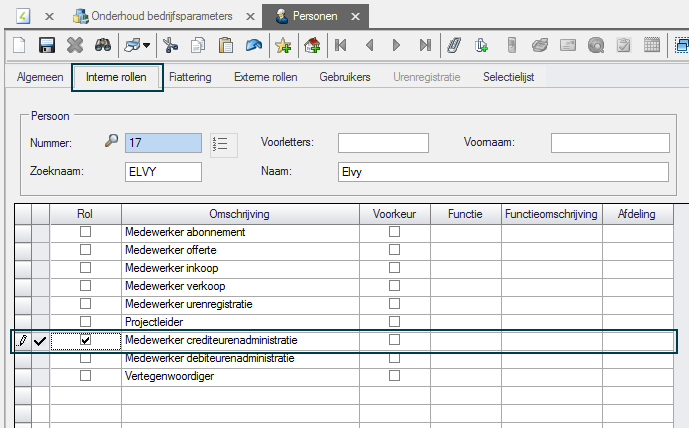This screenshot has width=689, height=428.
Task: Switch to the Fiattering tab
Action: tap(189, 77)
